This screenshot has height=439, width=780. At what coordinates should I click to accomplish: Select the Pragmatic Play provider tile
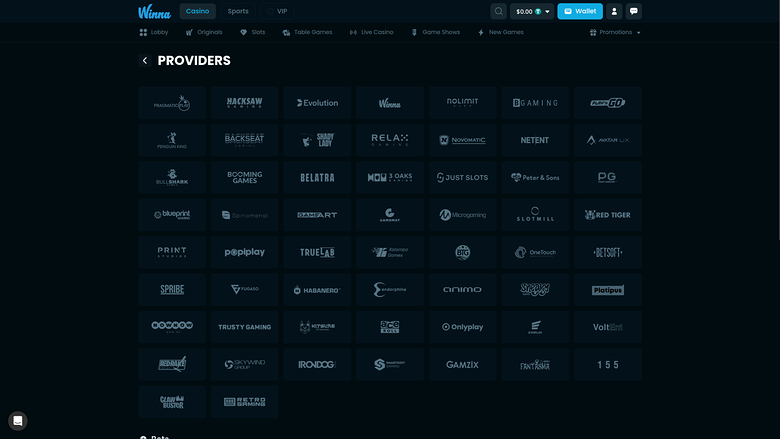172,103
